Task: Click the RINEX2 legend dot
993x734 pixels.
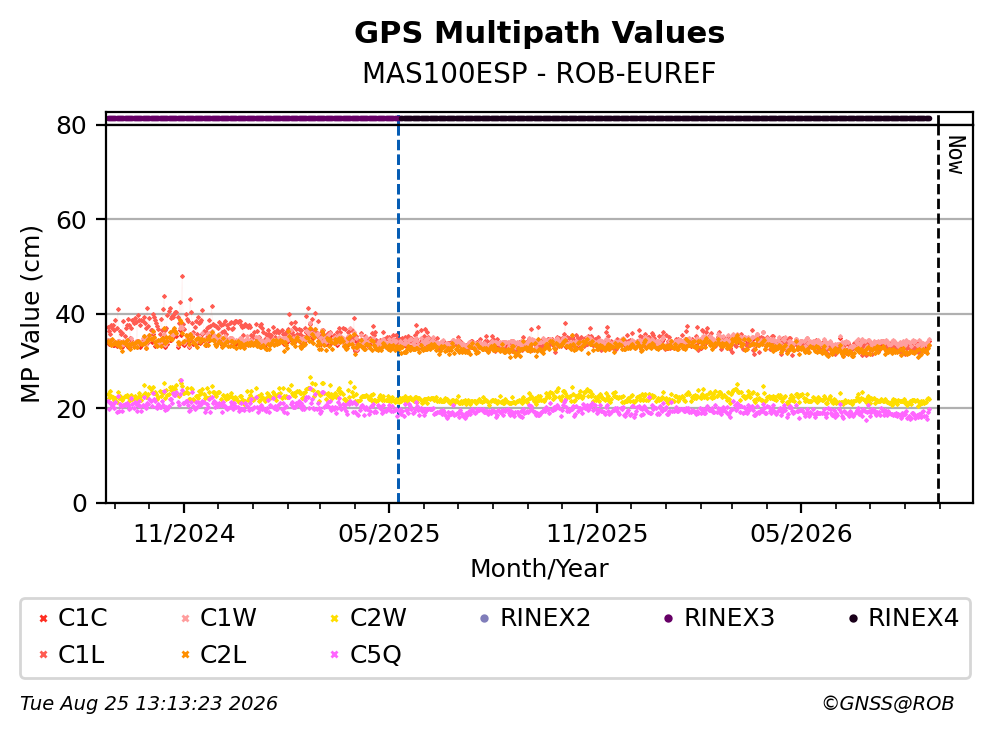Action: 485,619
